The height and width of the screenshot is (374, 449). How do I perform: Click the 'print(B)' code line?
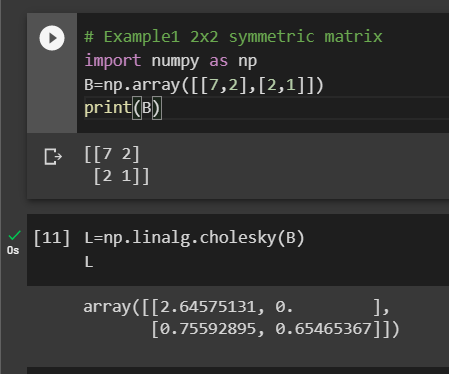click(x=123, y=108)
